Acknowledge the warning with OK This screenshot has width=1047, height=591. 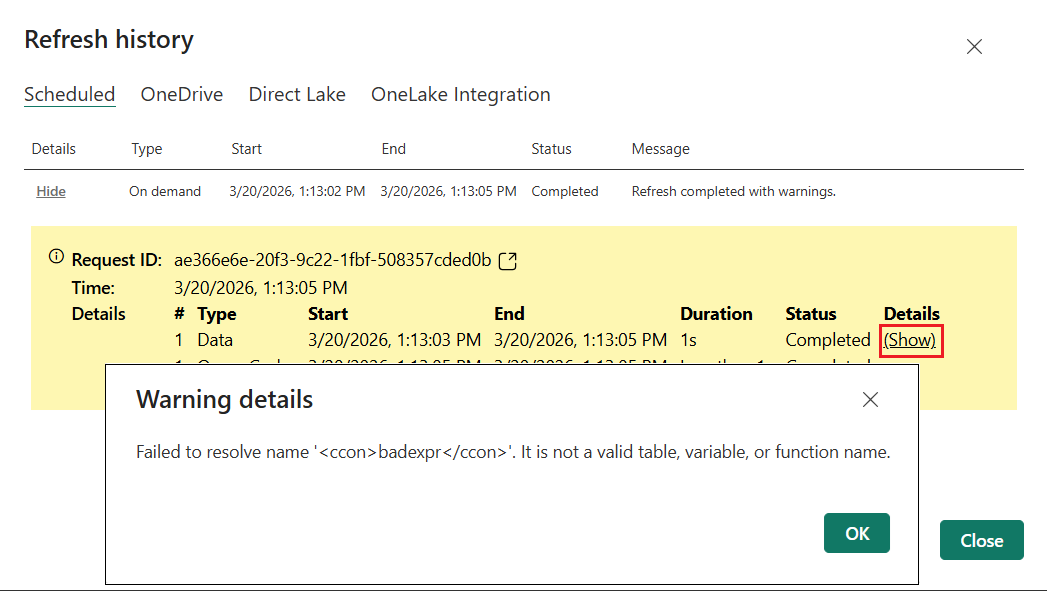[x=856, y=533]
